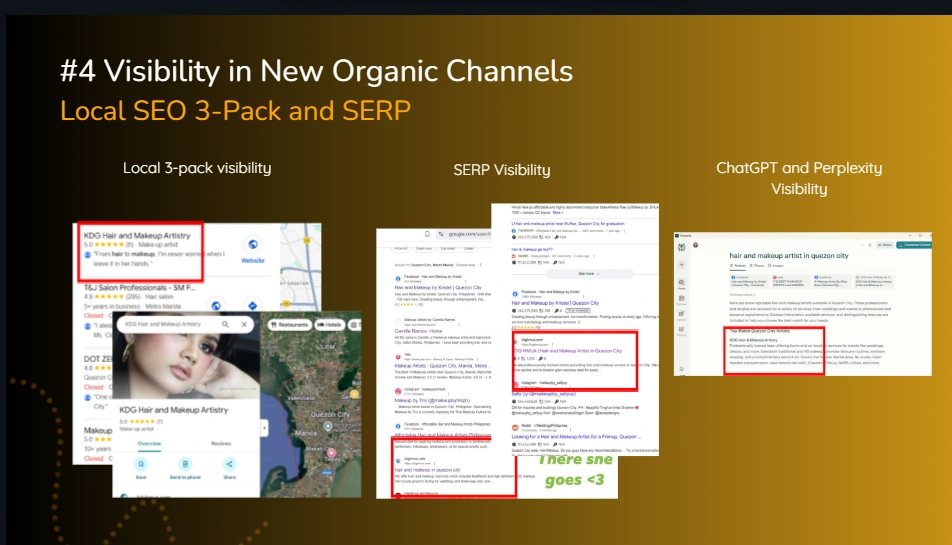Click the Hotels chip on the map
This screenshot has width=952, height=545.
(x=330, y=325)
